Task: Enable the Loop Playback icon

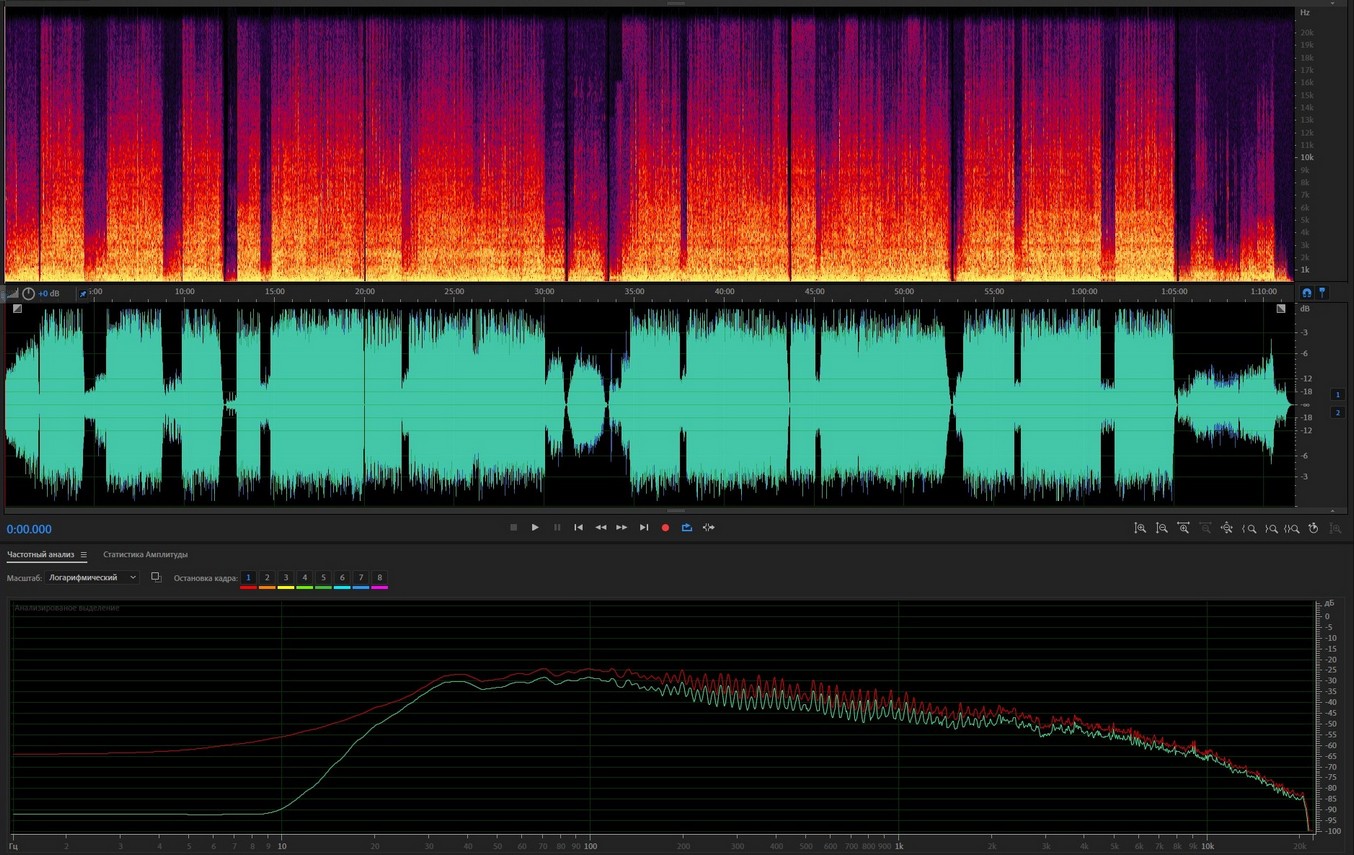Action: [687, 528]
